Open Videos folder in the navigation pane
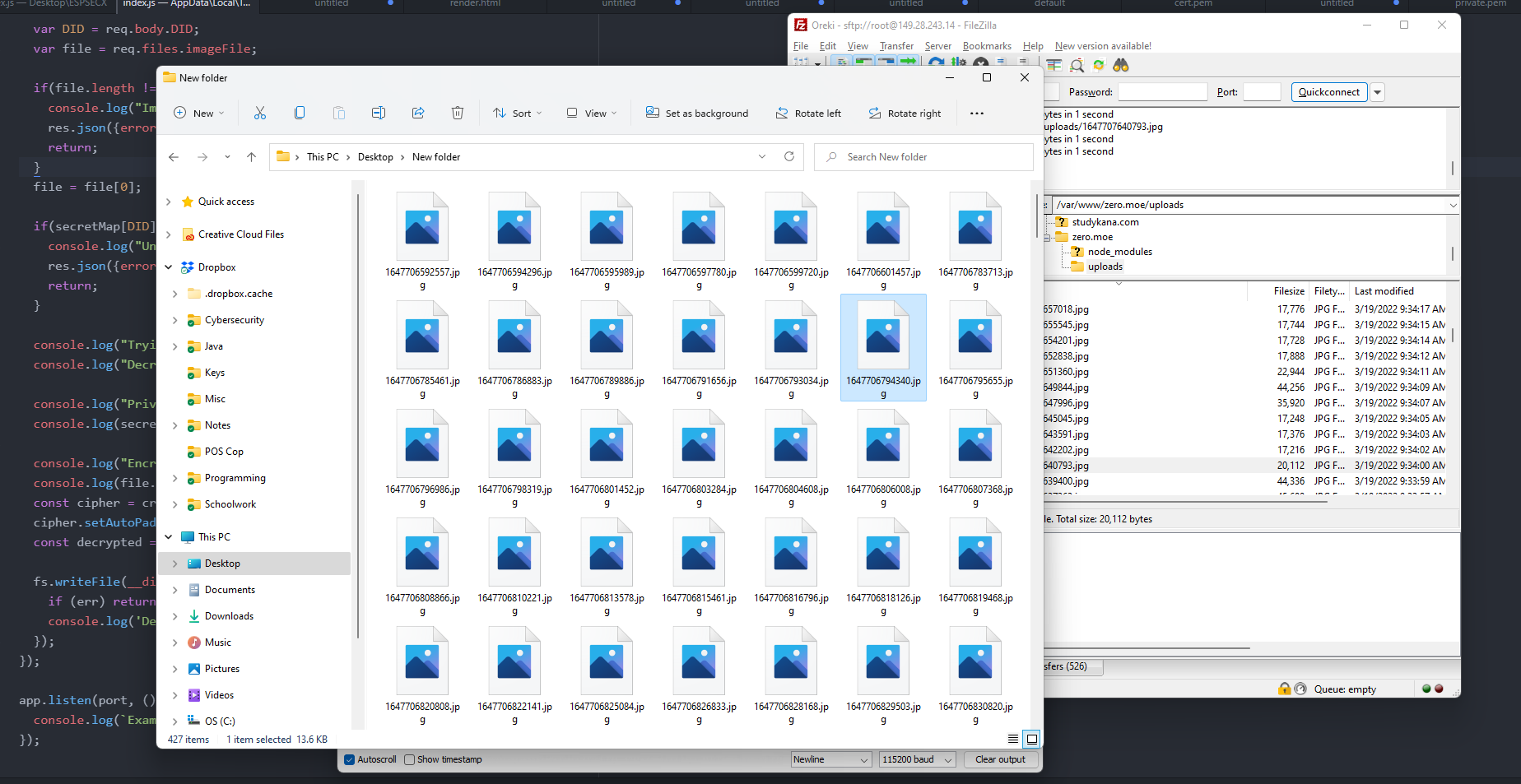Screen dimensions: 1521x784 point(219,695)
